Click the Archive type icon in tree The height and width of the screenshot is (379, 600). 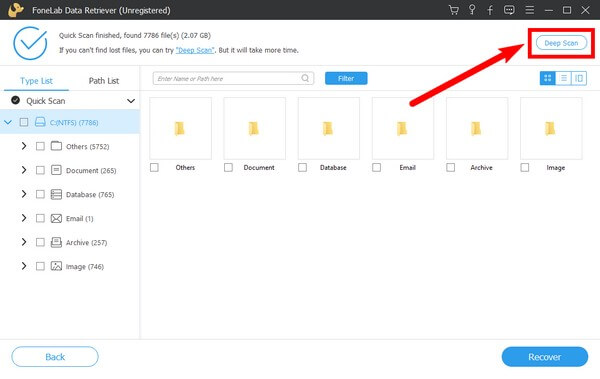tap(56, 242)
